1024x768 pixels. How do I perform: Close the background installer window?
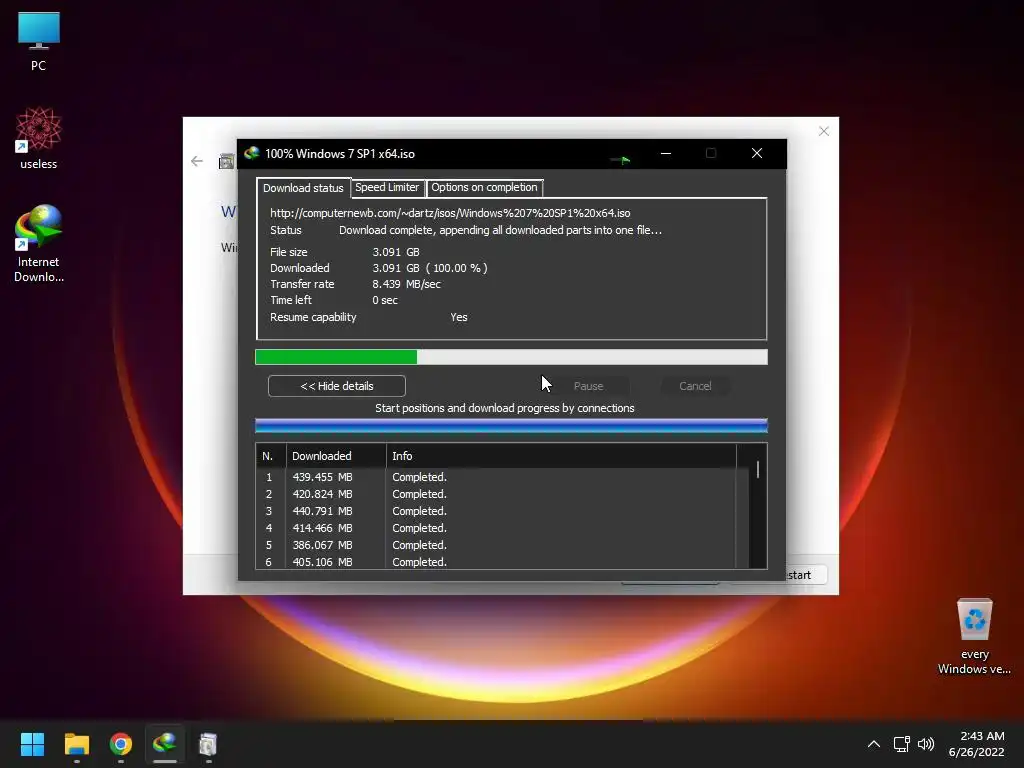pos(824,131)
